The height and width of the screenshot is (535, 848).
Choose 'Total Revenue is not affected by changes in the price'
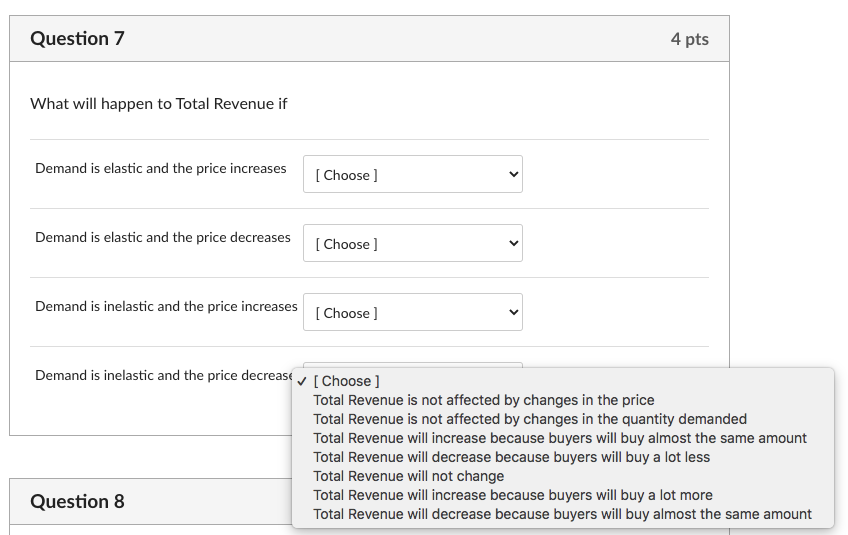pyautogui.click(x=562, y=400)
